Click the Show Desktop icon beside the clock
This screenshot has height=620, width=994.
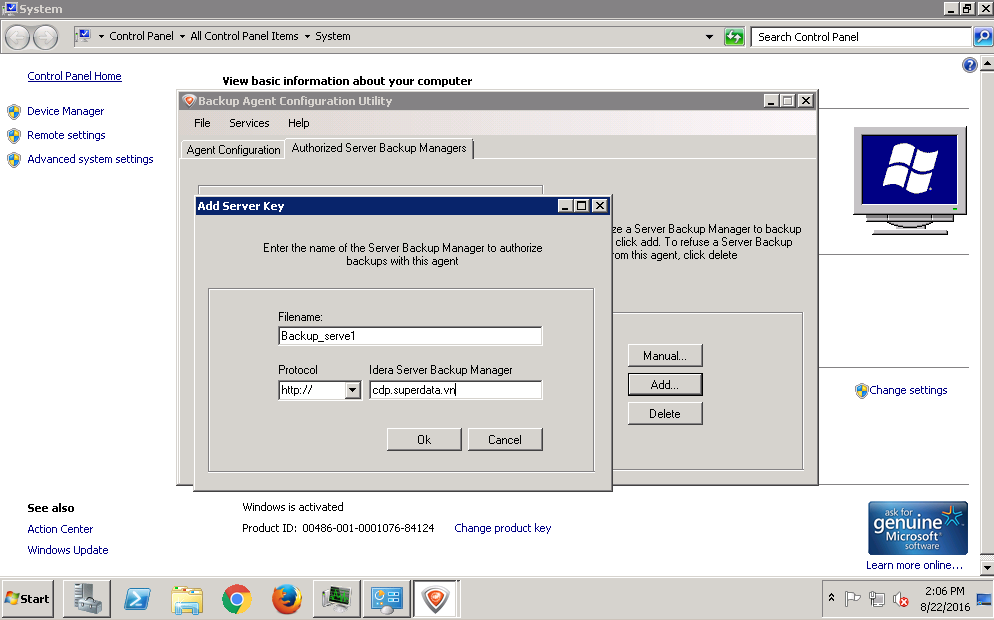click(984, 598)
